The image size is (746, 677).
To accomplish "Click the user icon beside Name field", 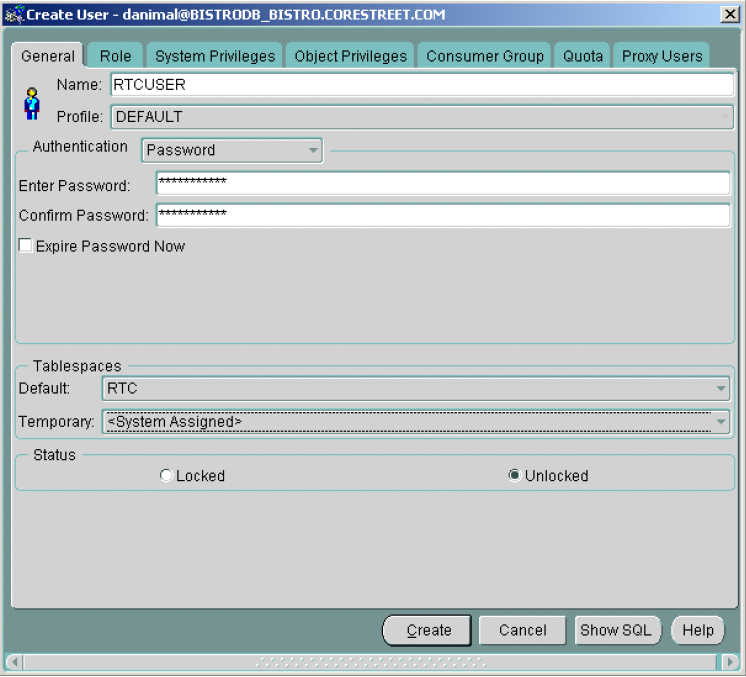I will (x=32, y=103).
